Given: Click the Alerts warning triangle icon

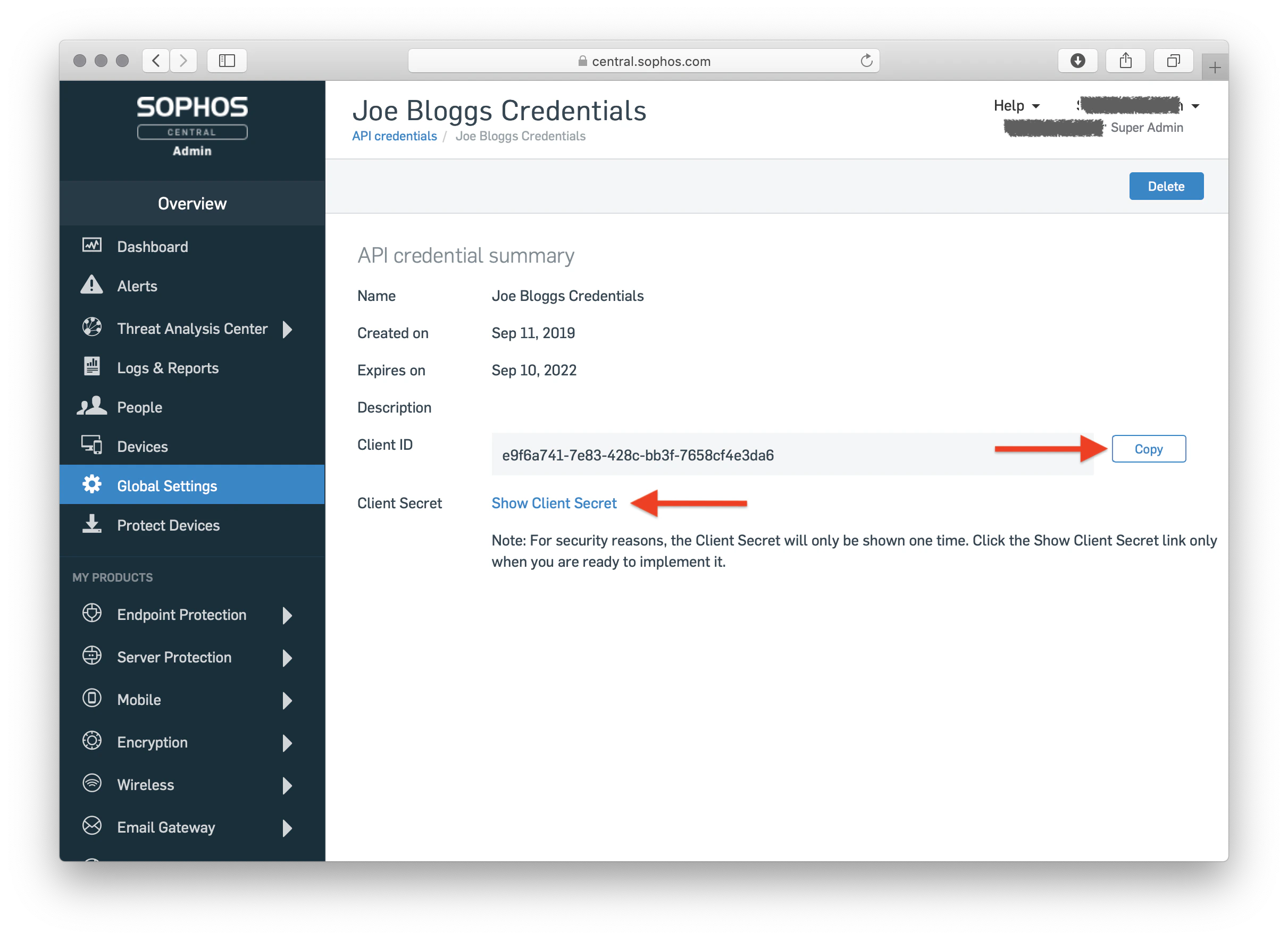Looking at the screenshot, I should (x=91, y=284).
